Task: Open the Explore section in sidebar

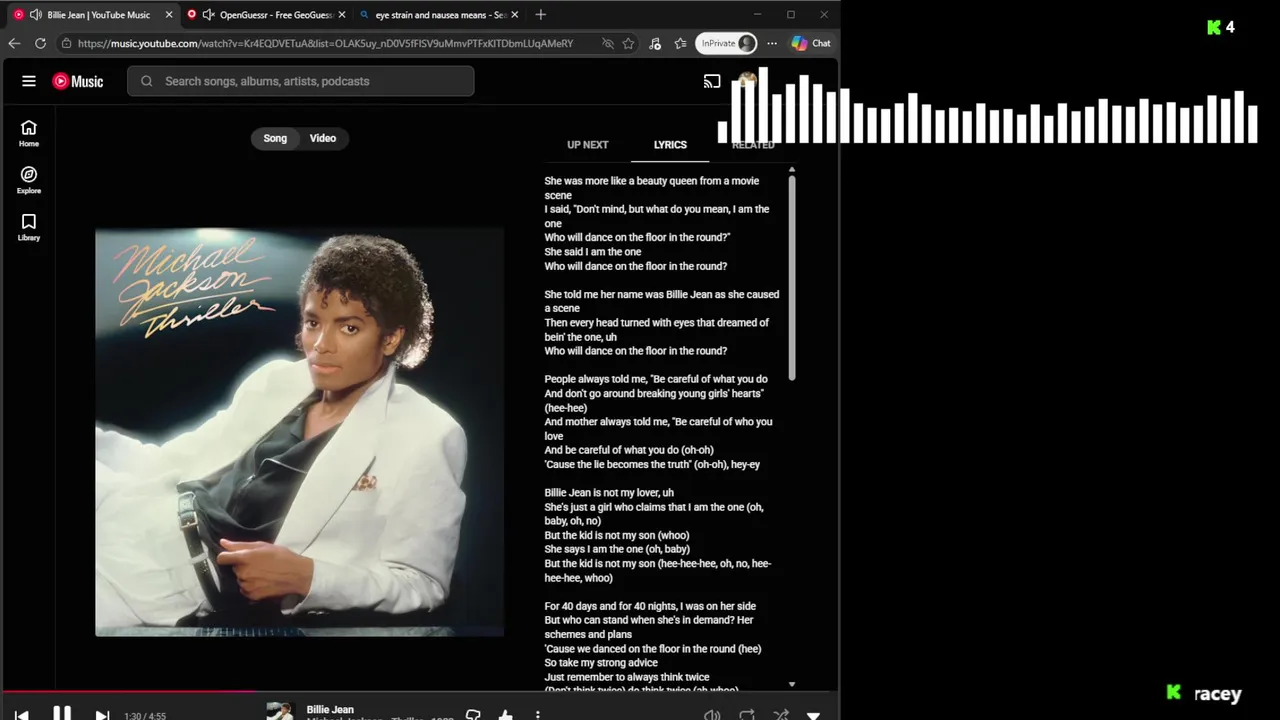Action: click(x=29, y=180)
